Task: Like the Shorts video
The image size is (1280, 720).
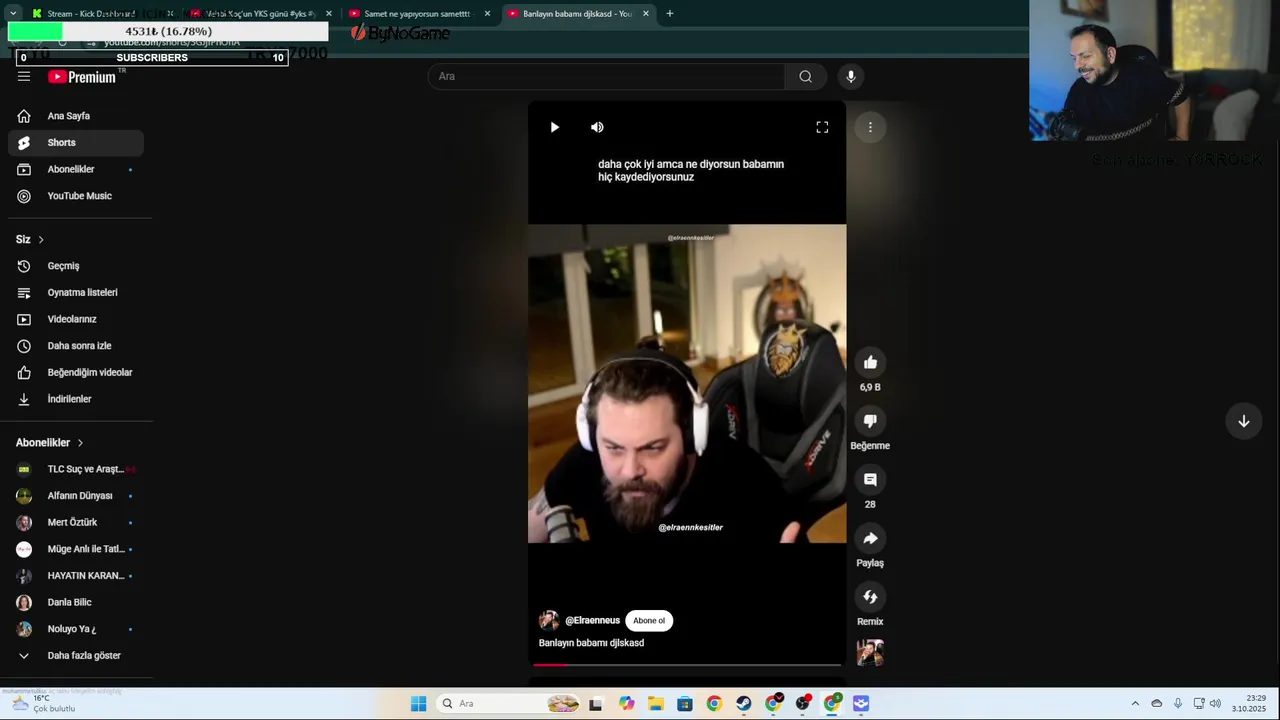Action: (870, 362)
